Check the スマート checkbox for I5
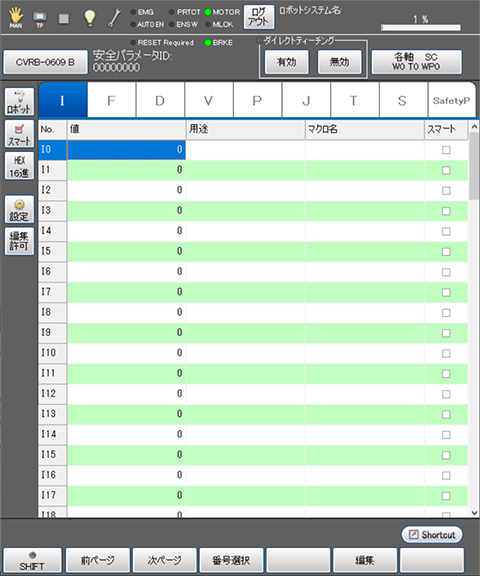The image size is (480, 576). point(446,252)
